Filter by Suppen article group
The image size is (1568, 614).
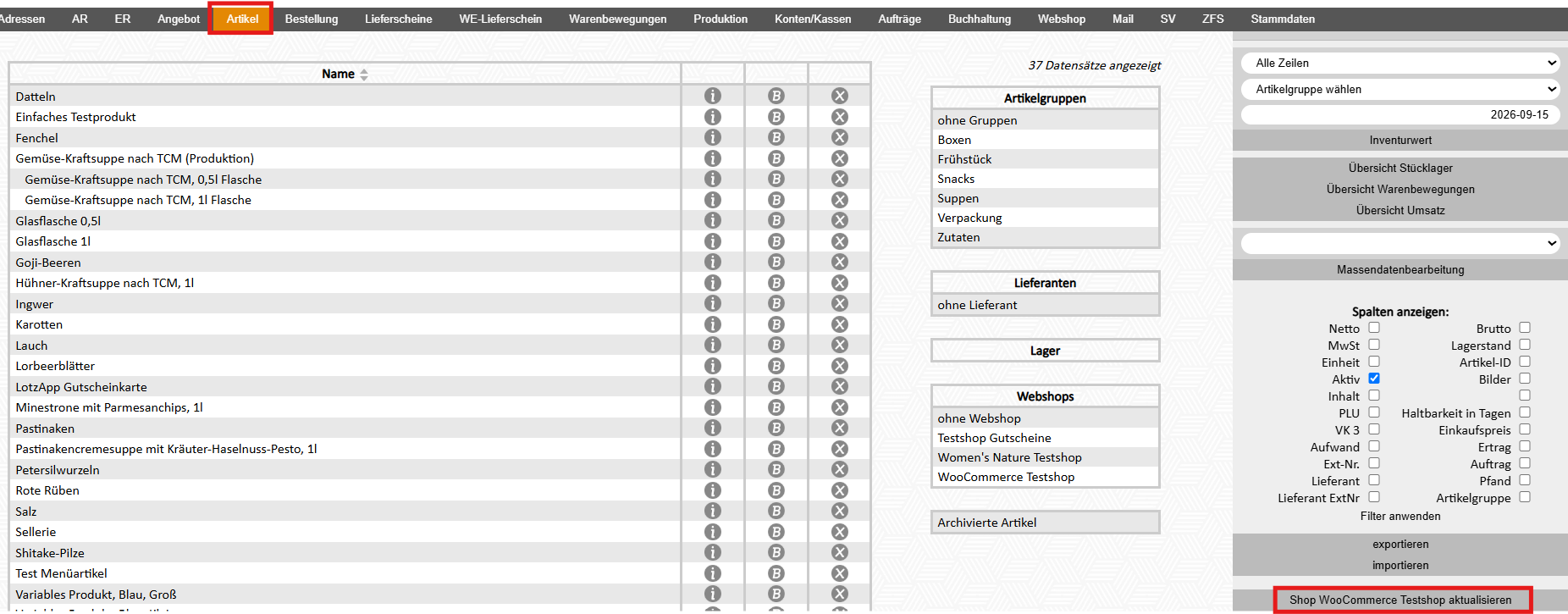(1045, 198)
